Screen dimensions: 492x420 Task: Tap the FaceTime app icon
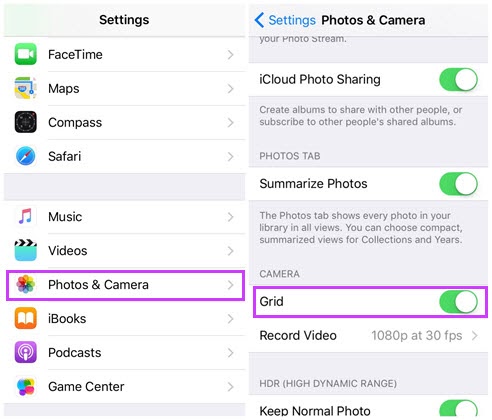click(x=25, y=54)
